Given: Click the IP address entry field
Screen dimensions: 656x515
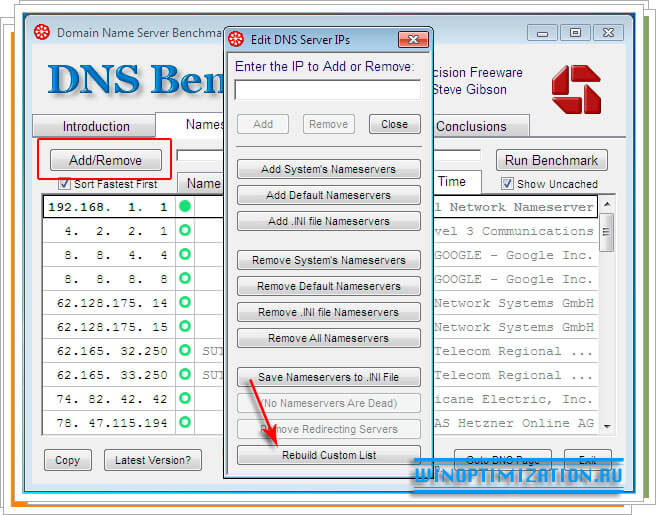Looking at the screenshot, I should pos(327,90).
